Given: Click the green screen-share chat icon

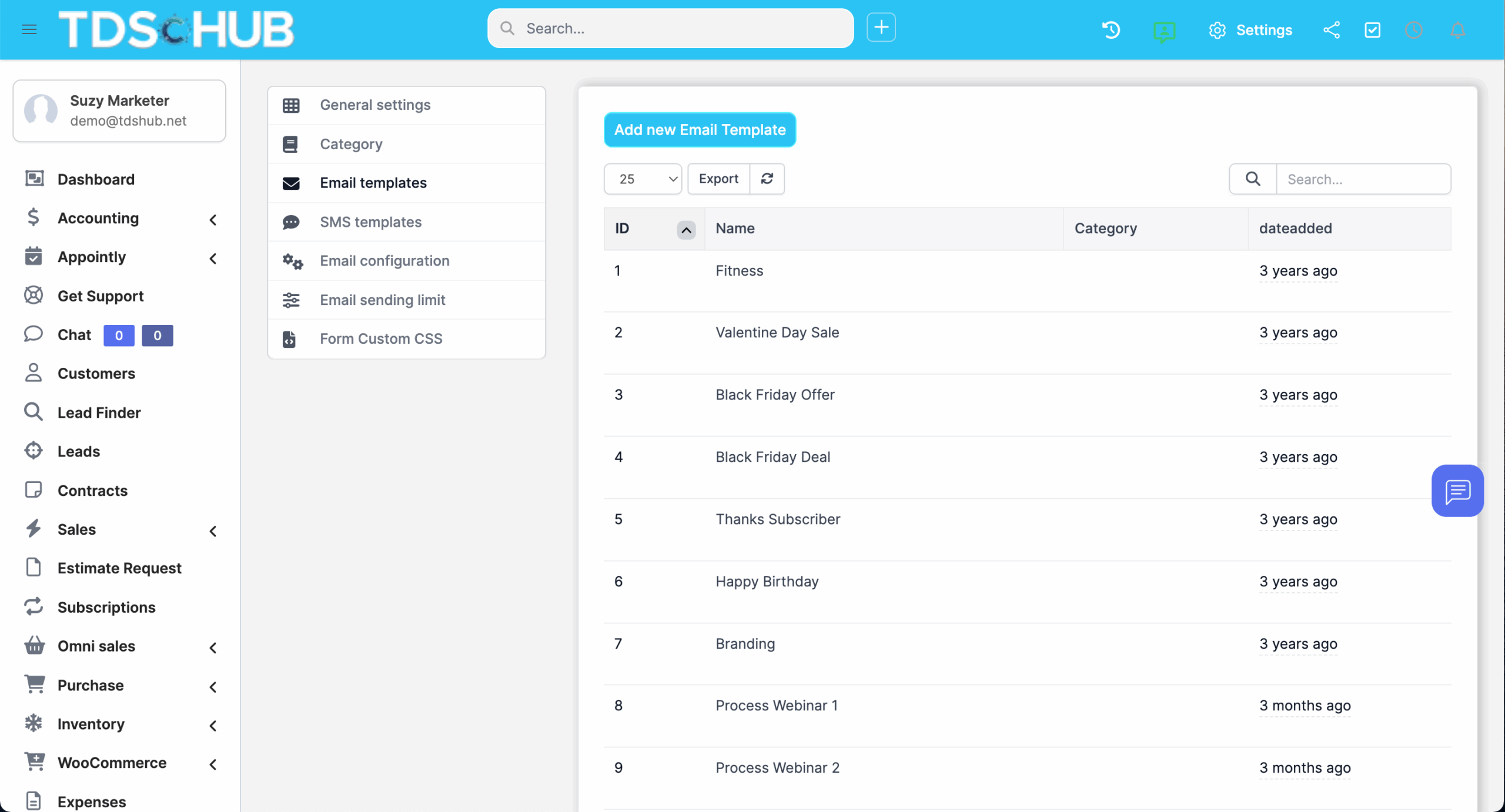Looking at the screenshot, I should point(1164,31).
